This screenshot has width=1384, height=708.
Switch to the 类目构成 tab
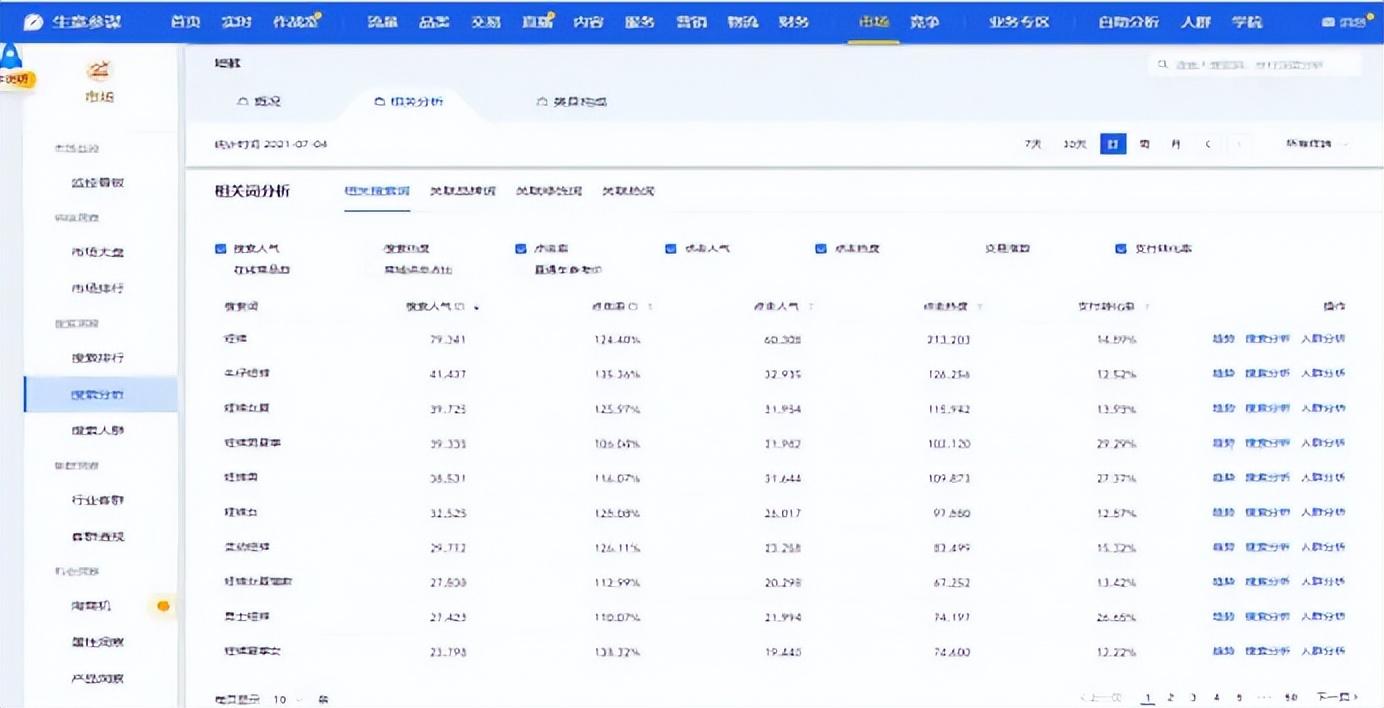pos(572,101)
